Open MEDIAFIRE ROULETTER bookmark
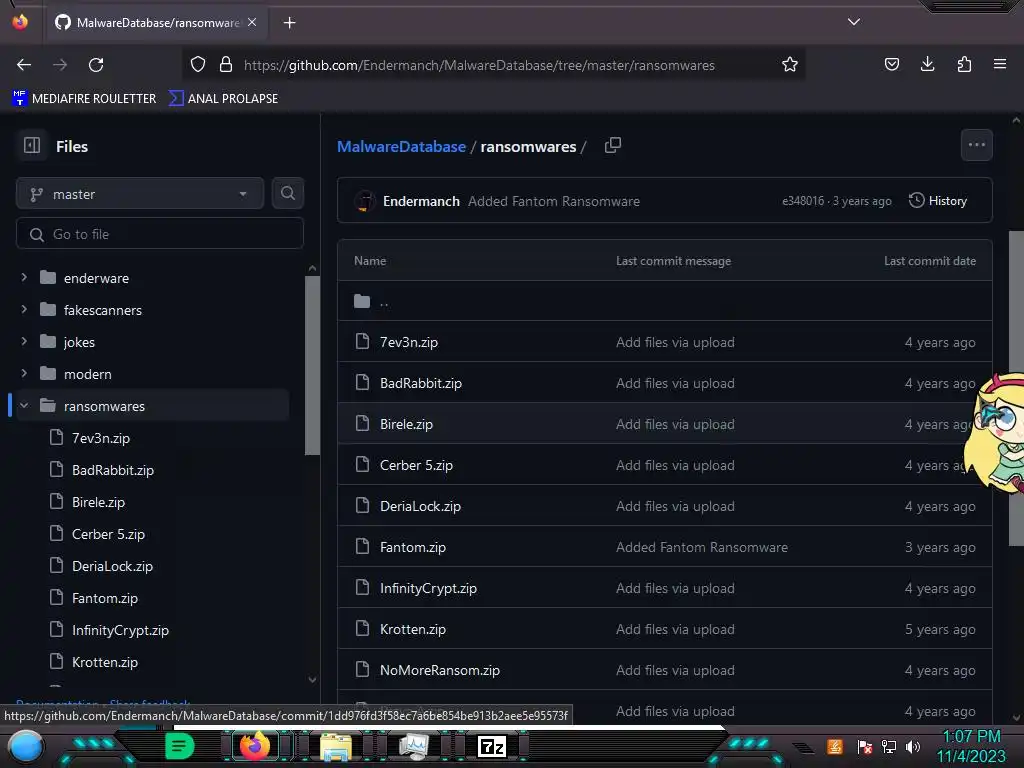The height and width of the screenshot is (768, 1024). click(x=85, y=99)
